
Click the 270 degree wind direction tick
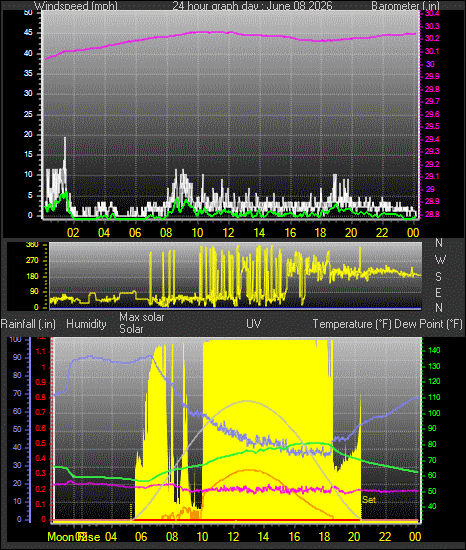tap(32, 261)
